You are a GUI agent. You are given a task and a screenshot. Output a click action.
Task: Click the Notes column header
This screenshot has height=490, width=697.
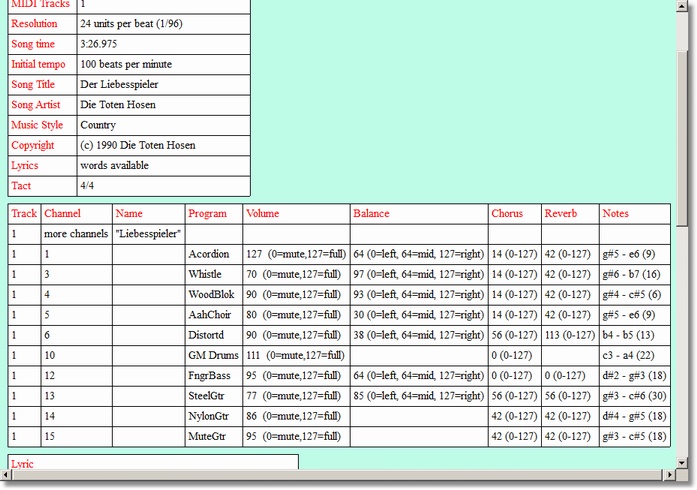616,214
